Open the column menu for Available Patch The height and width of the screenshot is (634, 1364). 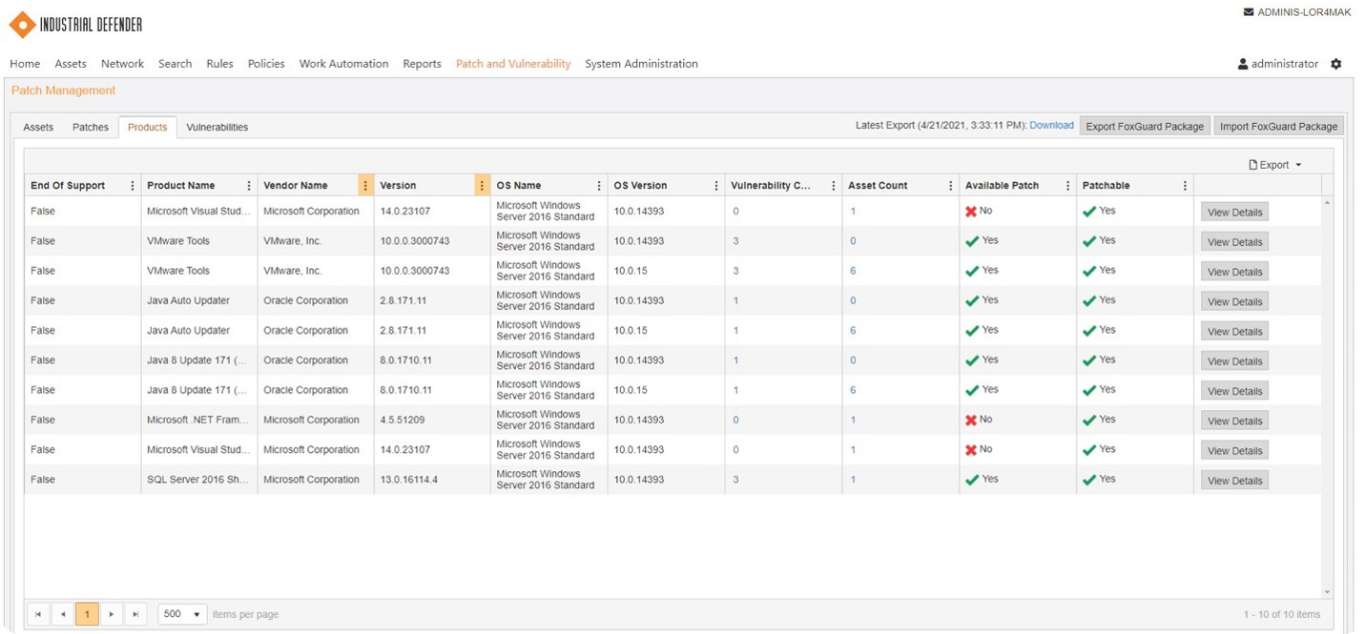pyautogui.click(x=1068, y=185)
